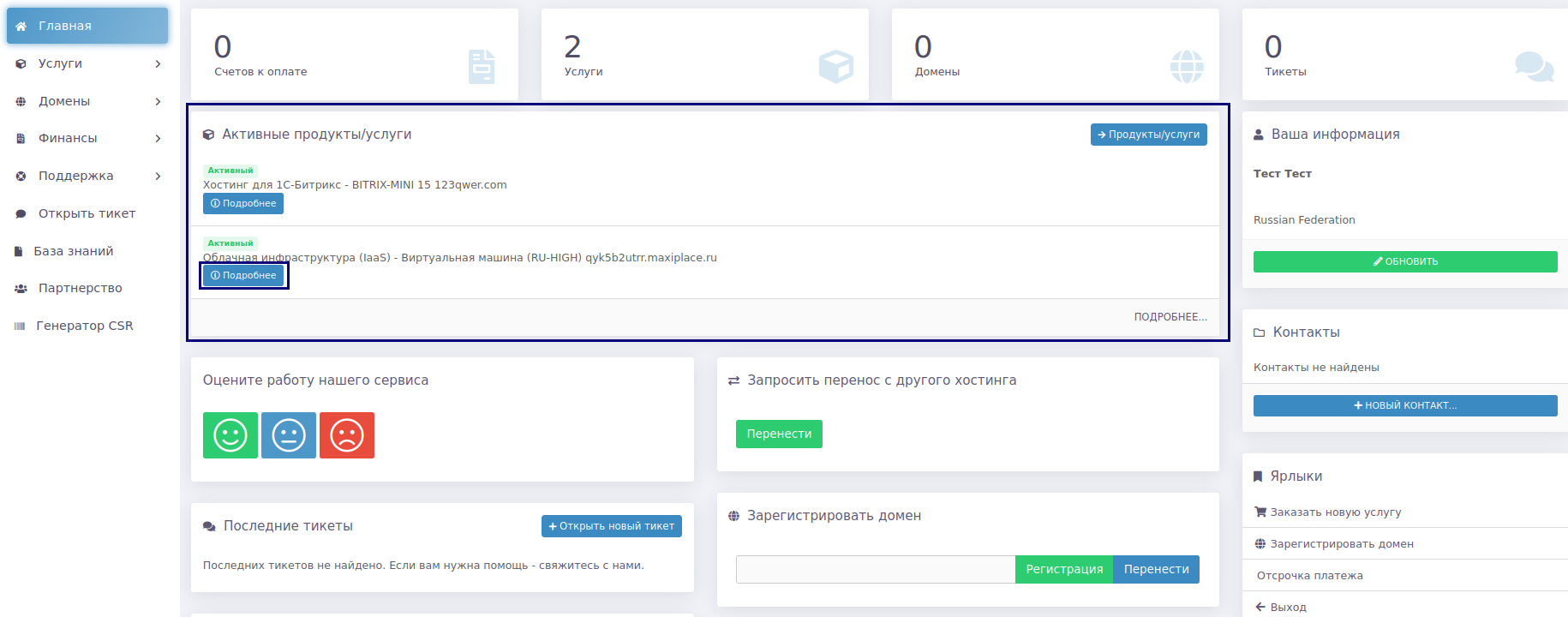
Task: Click the cart icon beside Заказать новую услугу
Action: point(1260,512)
